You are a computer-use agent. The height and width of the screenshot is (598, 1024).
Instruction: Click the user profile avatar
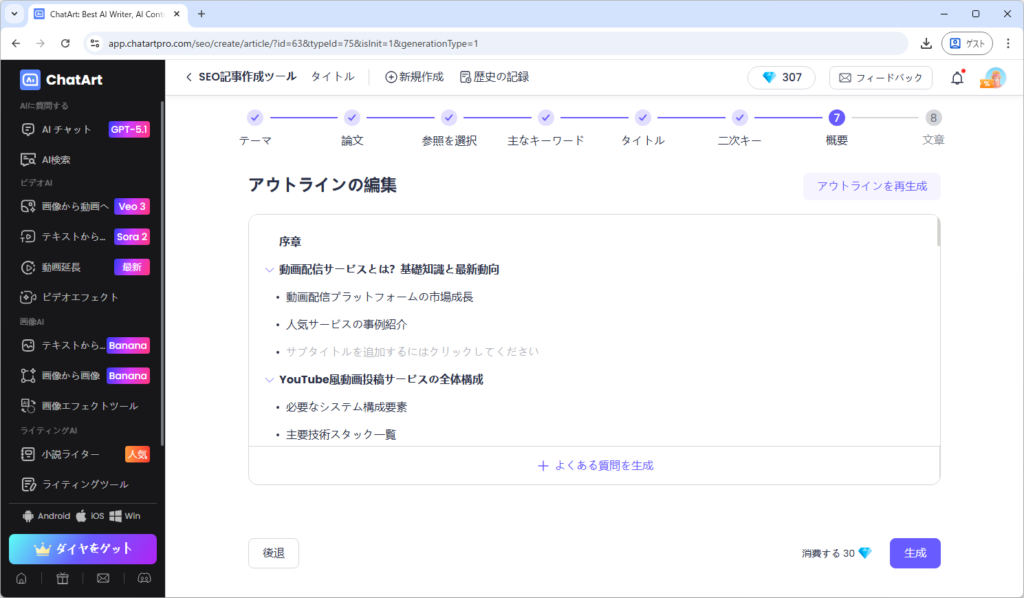click(994, 78)
